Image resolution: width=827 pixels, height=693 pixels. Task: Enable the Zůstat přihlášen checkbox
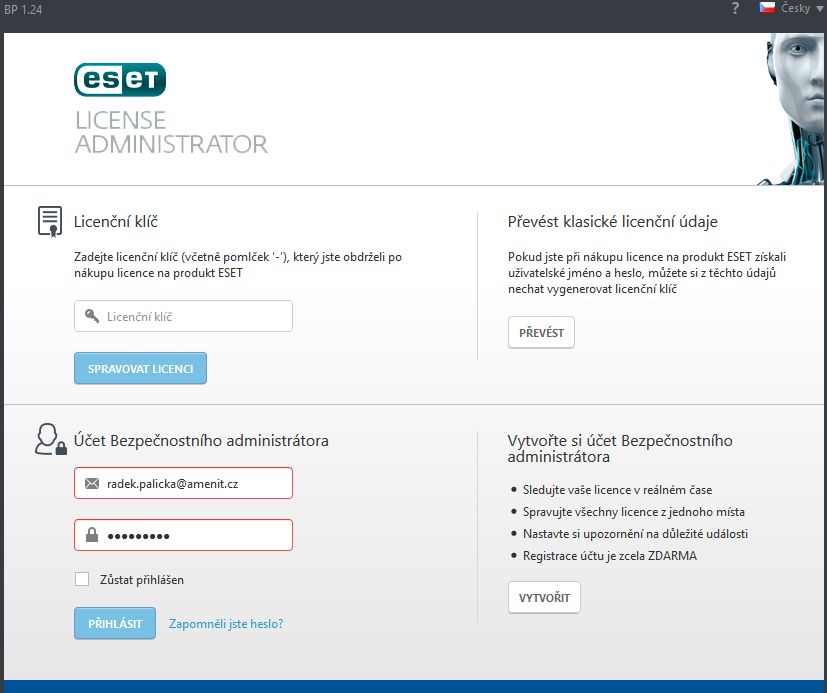[82, 579]
